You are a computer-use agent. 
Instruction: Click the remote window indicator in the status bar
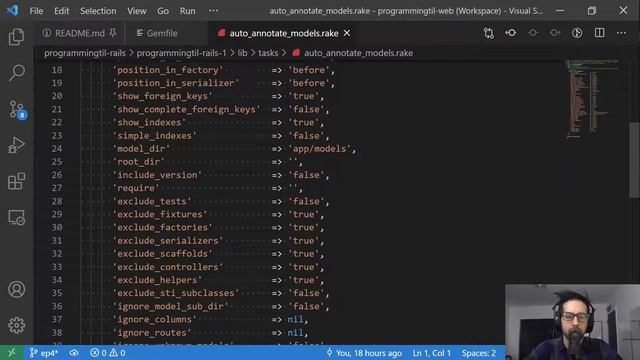(11, 353)
